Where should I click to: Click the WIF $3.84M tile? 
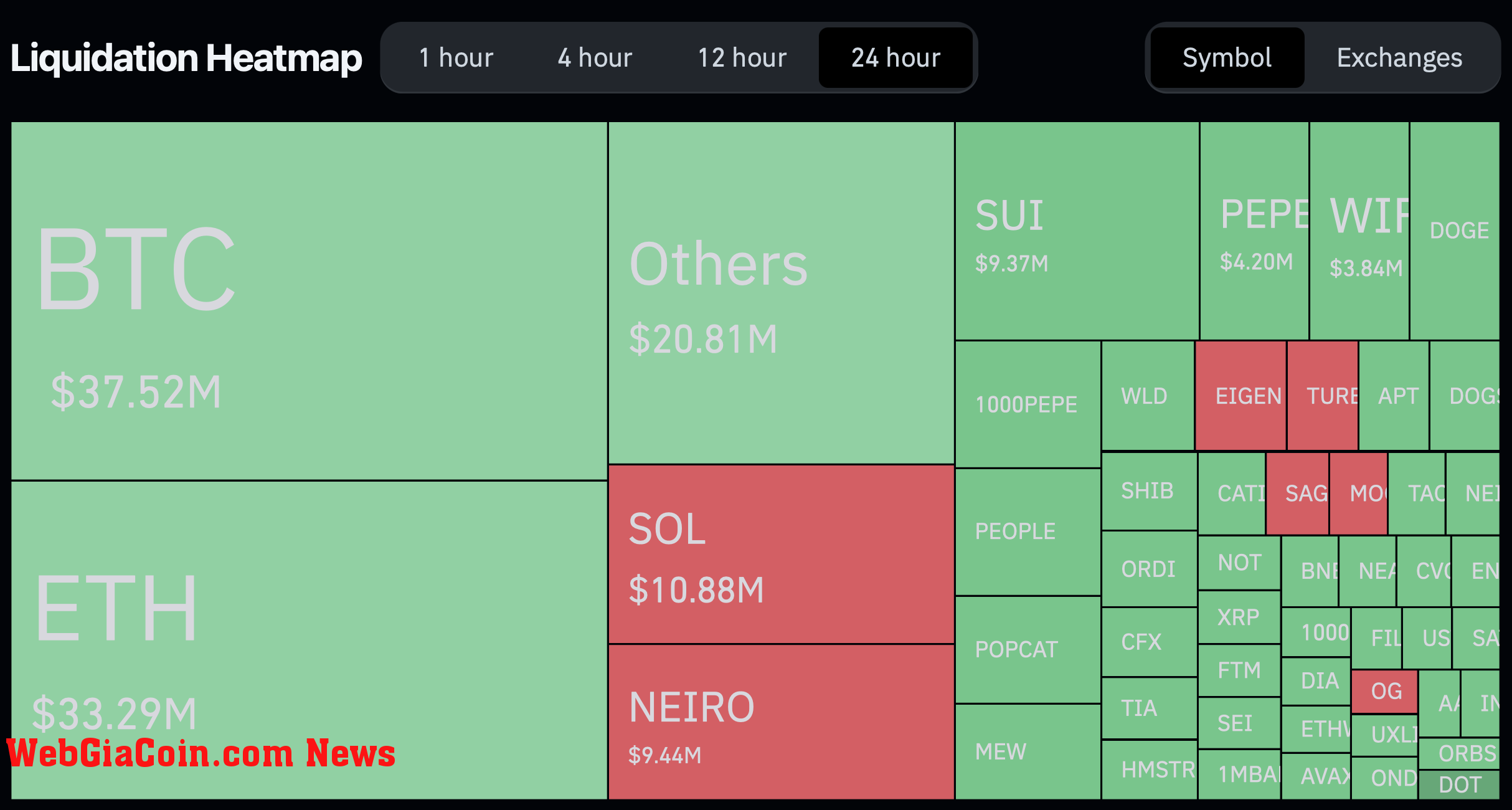pos(1359,231)
